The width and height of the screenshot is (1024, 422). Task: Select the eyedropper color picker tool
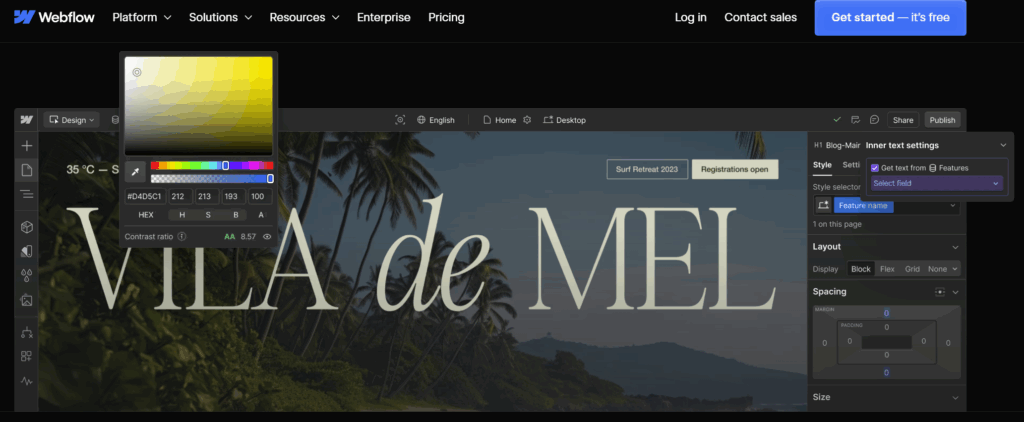(135, 172)
